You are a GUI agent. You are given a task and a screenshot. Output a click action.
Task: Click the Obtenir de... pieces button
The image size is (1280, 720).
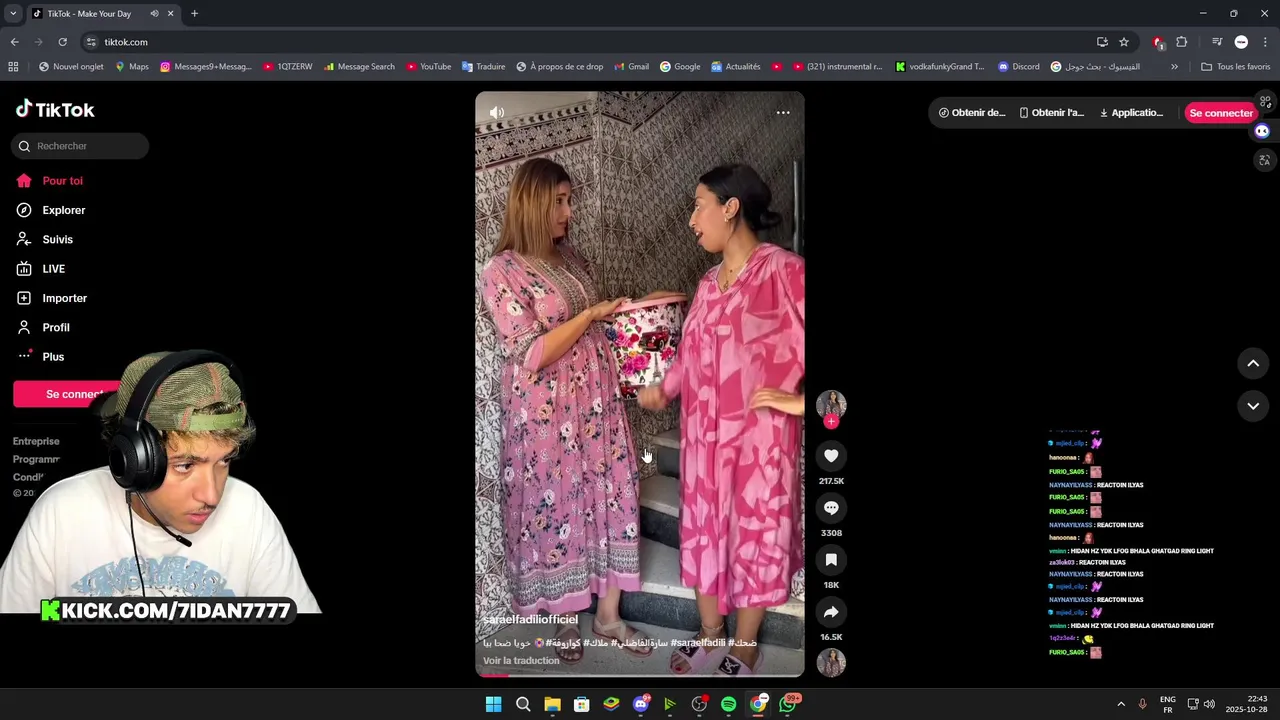point(972,113)
